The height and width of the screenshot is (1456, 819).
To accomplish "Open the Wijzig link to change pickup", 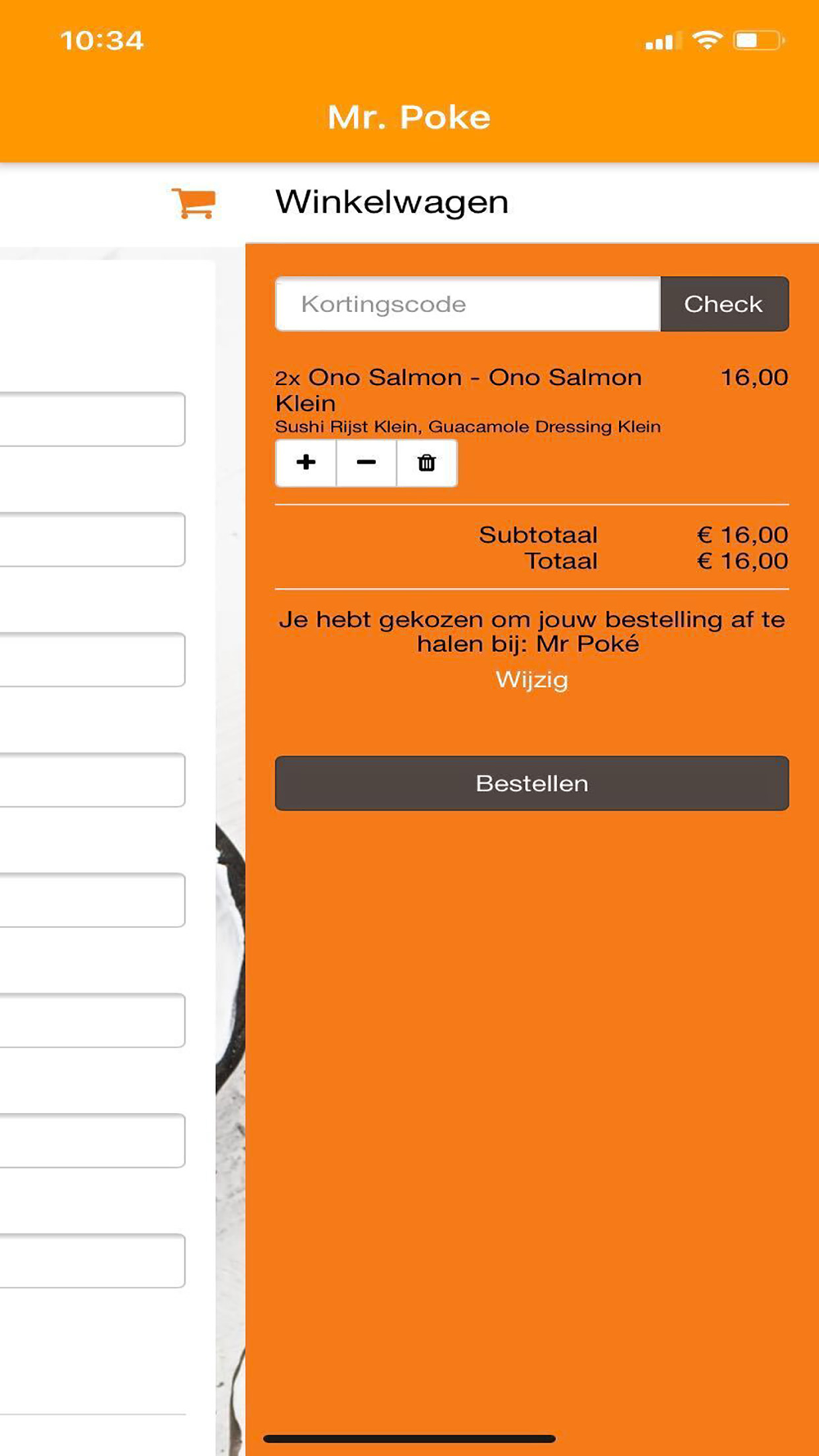I will pyautogui.click(x=532, y=680).
